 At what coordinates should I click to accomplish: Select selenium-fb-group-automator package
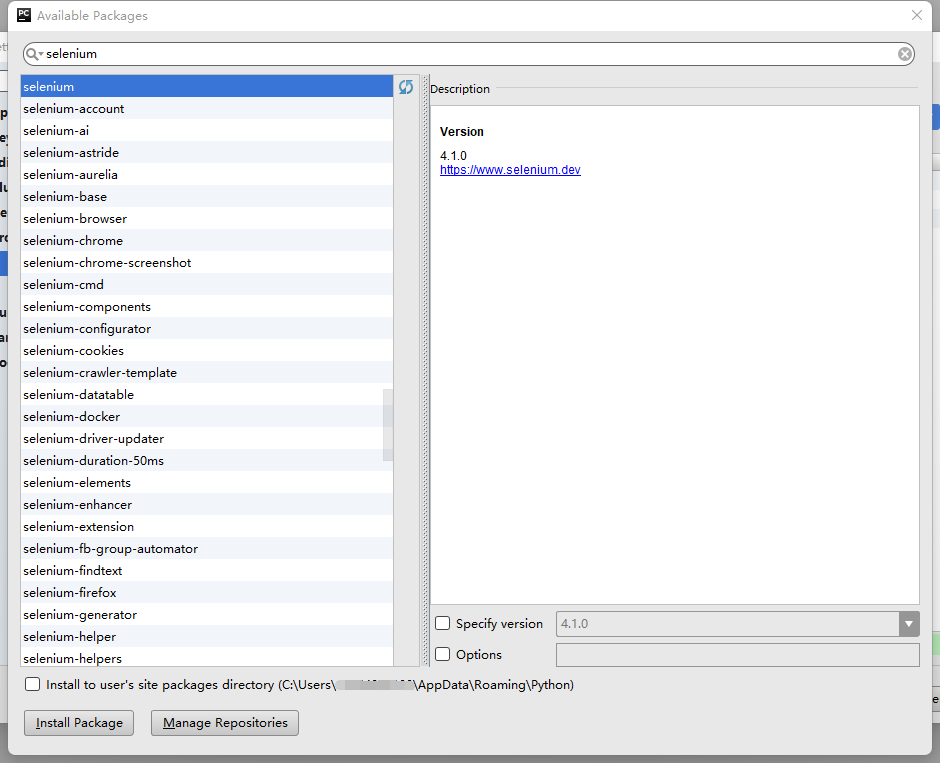pyautogui.click(x=207, y=548)
